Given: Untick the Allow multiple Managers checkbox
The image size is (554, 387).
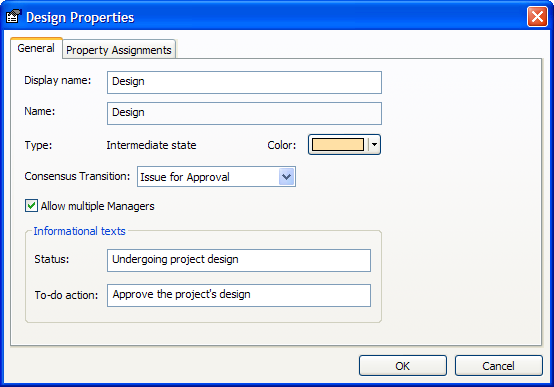Looking at the screenshot, I should (x=31, y=206).
